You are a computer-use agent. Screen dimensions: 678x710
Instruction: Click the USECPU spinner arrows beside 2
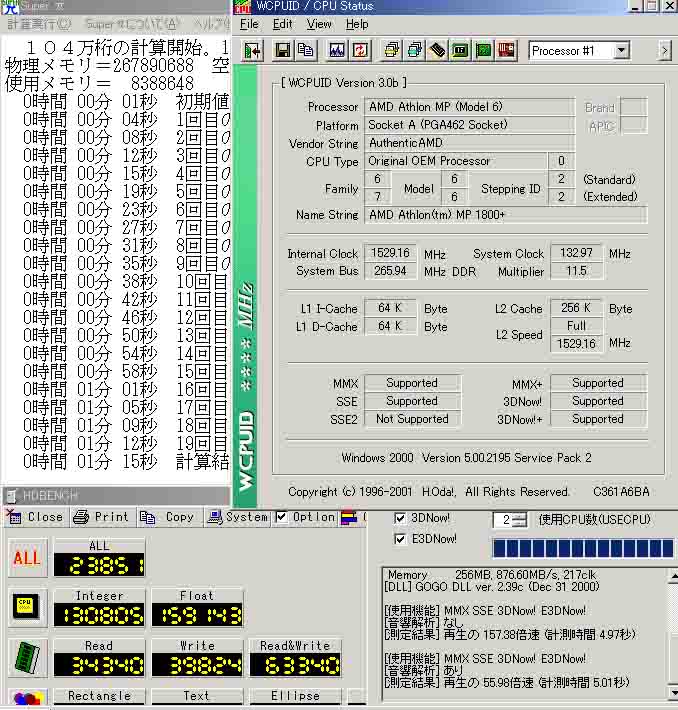pyautogui.click(x=520, y=520)
